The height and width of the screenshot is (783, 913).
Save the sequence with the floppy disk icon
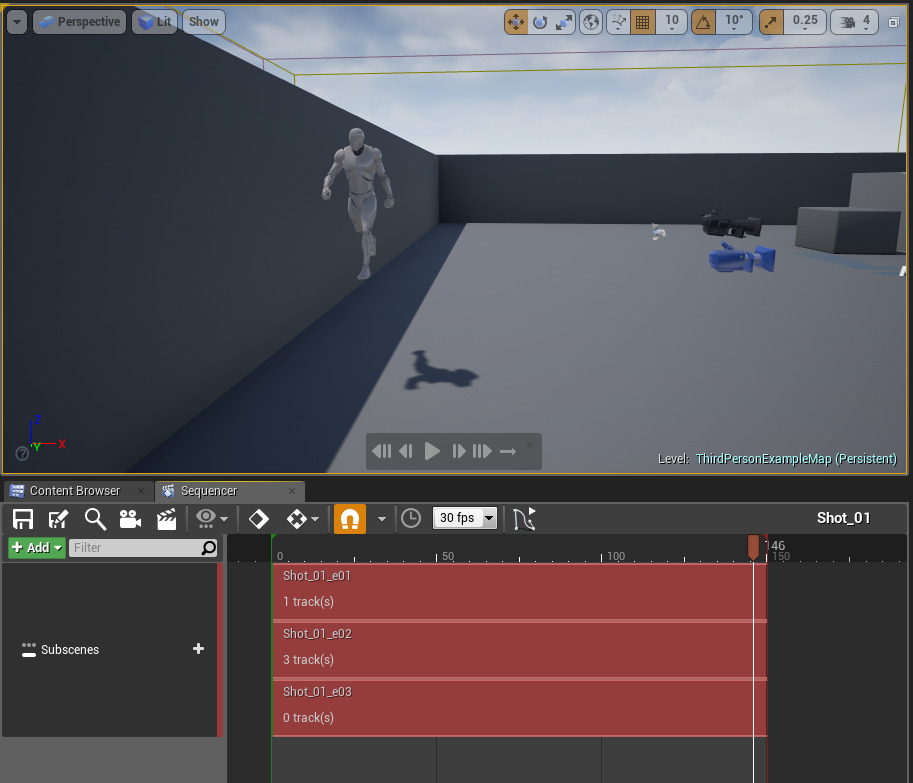tap(23, 518)
